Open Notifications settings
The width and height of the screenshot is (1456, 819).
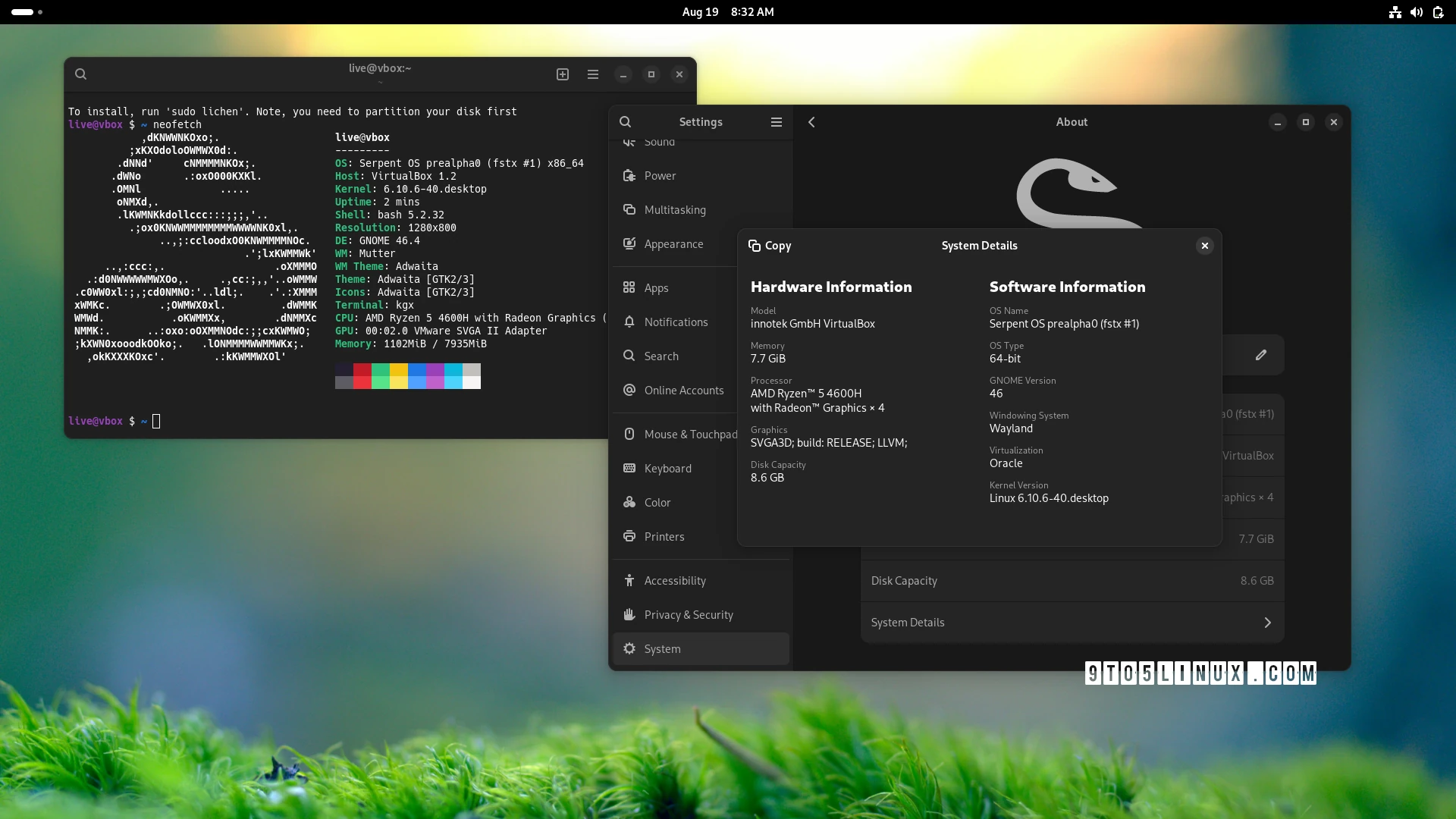676,322
